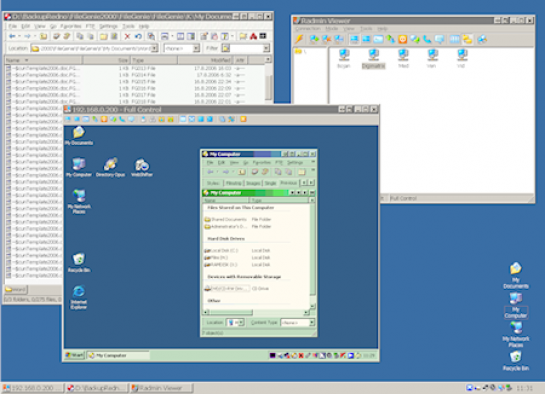Select the Vid computer in Radmin Viewer
This screenshot has width=545, height=394.
(462, 58)
